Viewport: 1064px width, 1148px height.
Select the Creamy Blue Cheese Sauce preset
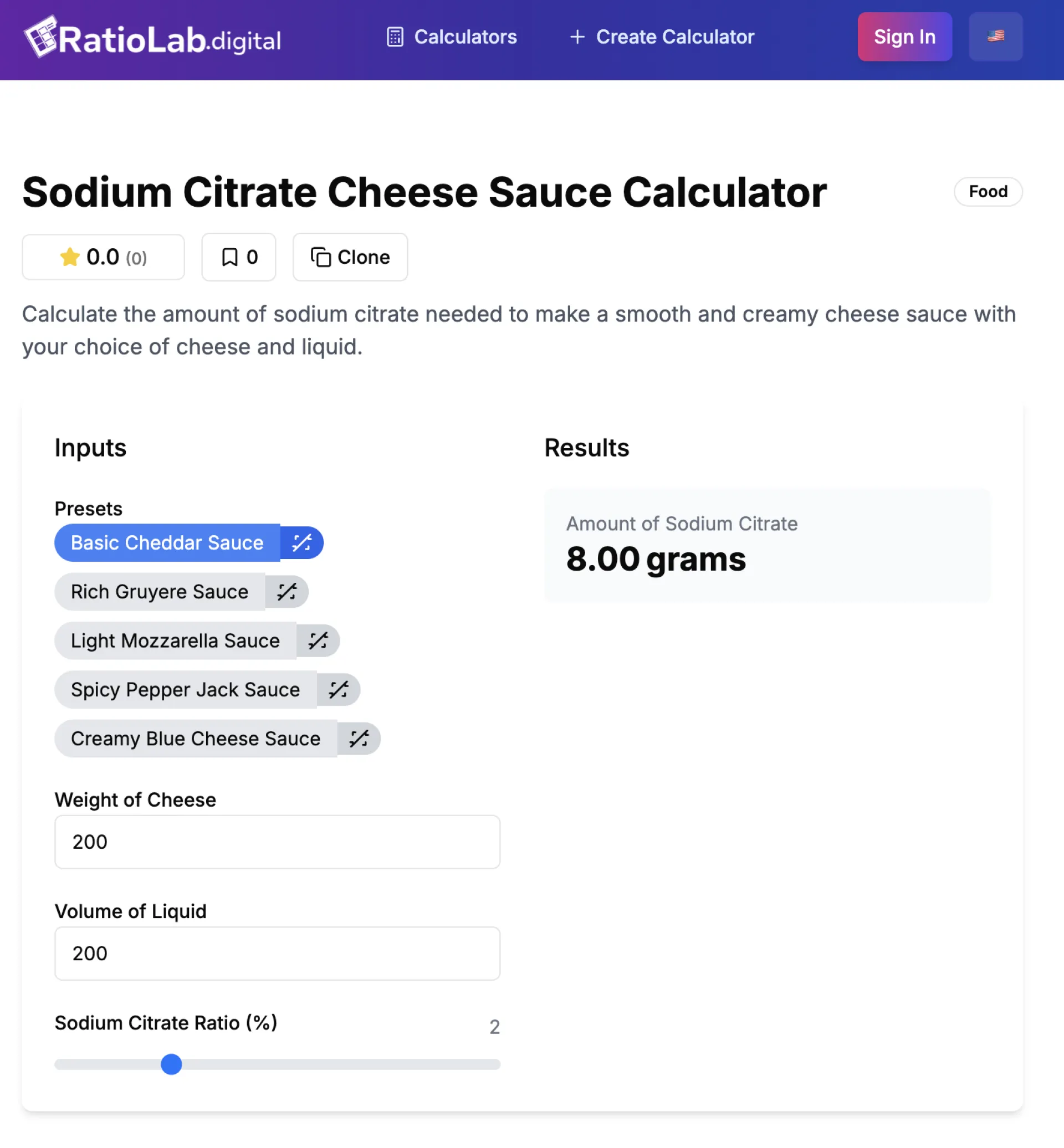[196, 738]
